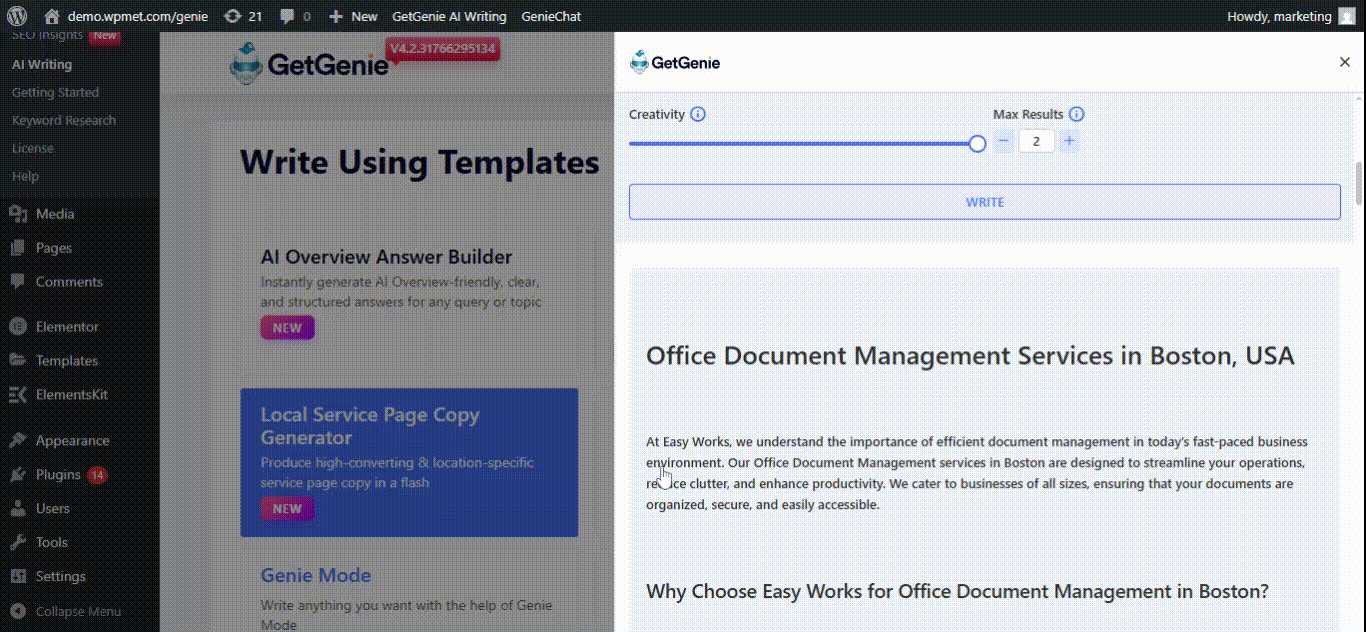This screenshot has width=1366, height=632.
Task: Open the Plugins menu in sidebar
Action: [x=58, y=474]
